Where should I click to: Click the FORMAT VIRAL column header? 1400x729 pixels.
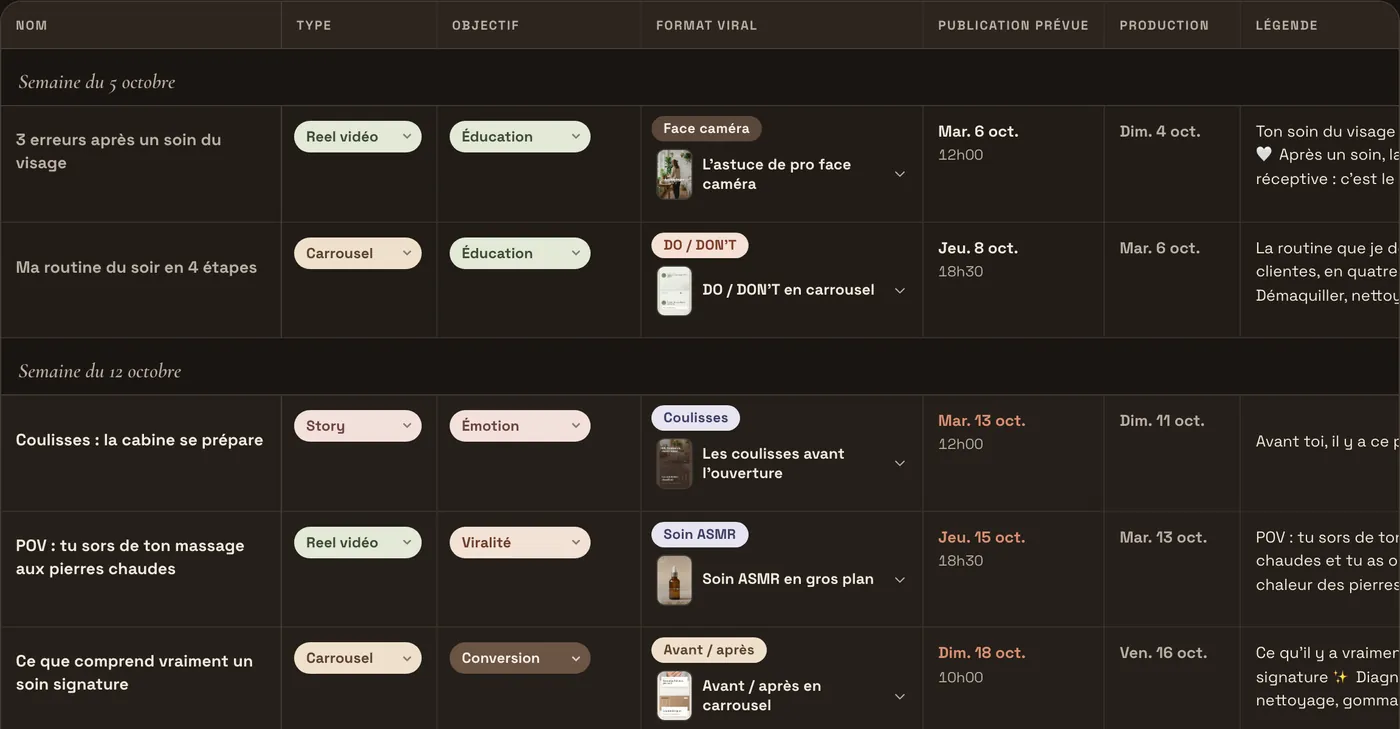coord(706,25)
